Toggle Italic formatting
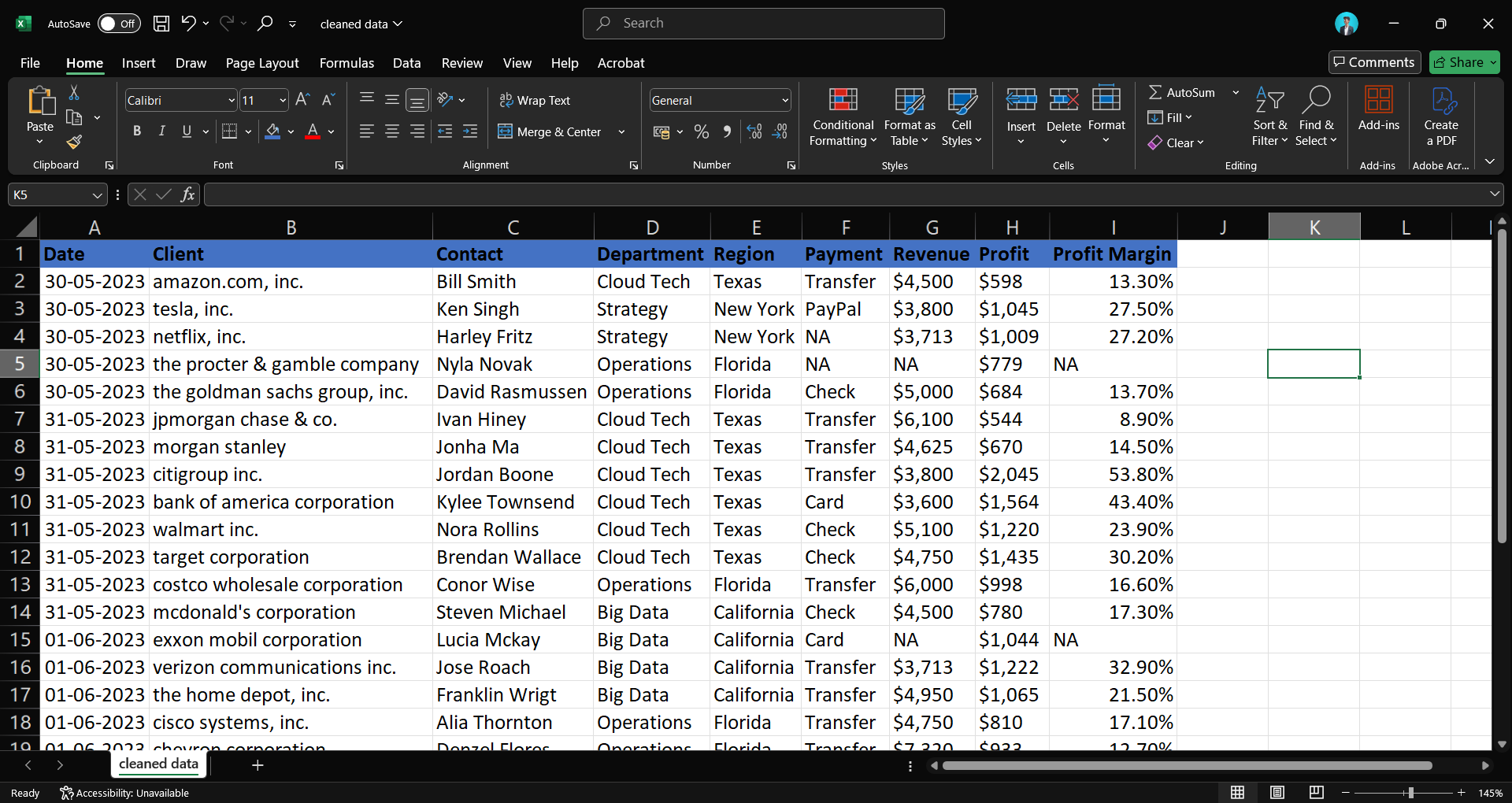1512x803 pixels. pos(161,131)
